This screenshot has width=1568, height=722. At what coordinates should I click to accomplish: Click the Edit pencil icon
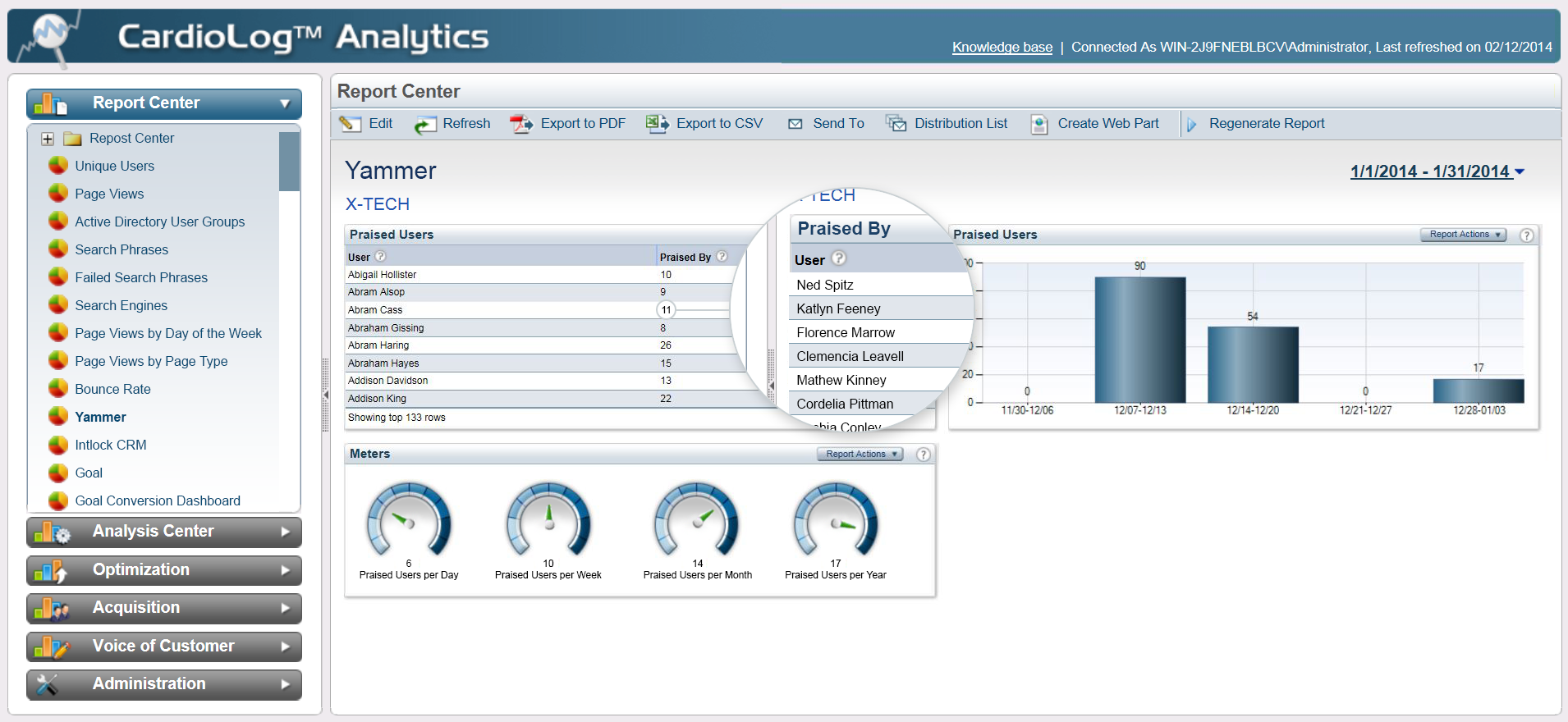(351, 124)
